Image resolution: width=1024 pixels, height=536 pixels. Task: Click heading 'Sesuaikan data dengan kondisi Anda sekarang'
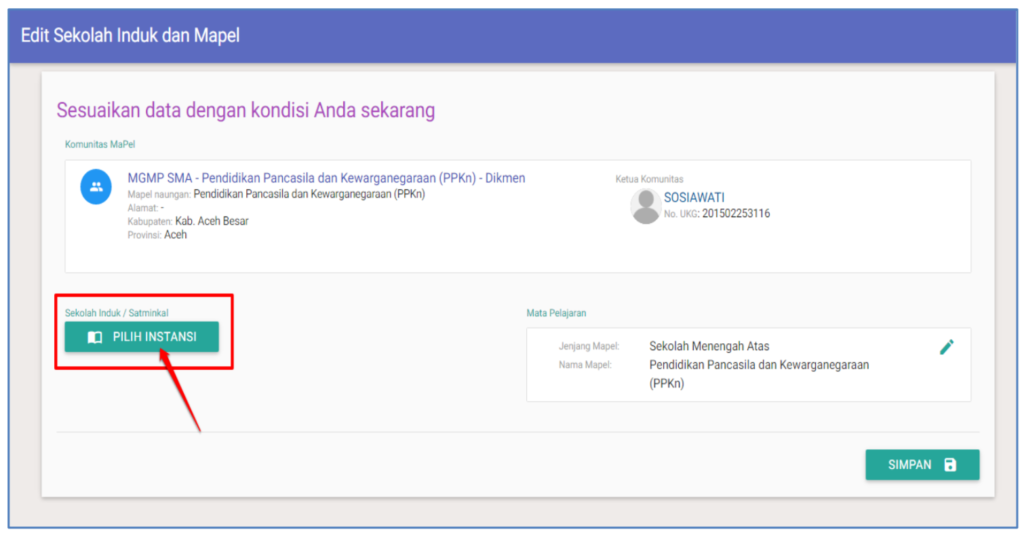tap(246, 110)
